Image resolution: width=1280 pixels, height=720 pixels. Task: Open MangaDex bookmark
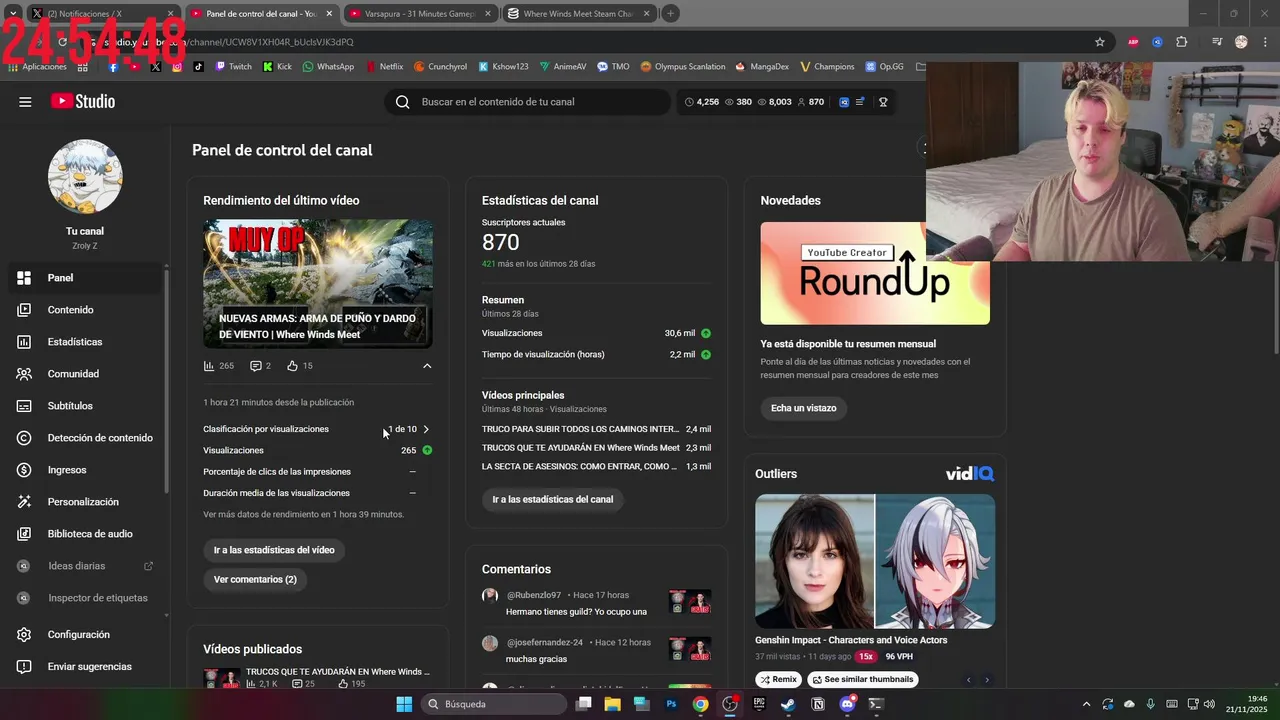tap(762, 67)
